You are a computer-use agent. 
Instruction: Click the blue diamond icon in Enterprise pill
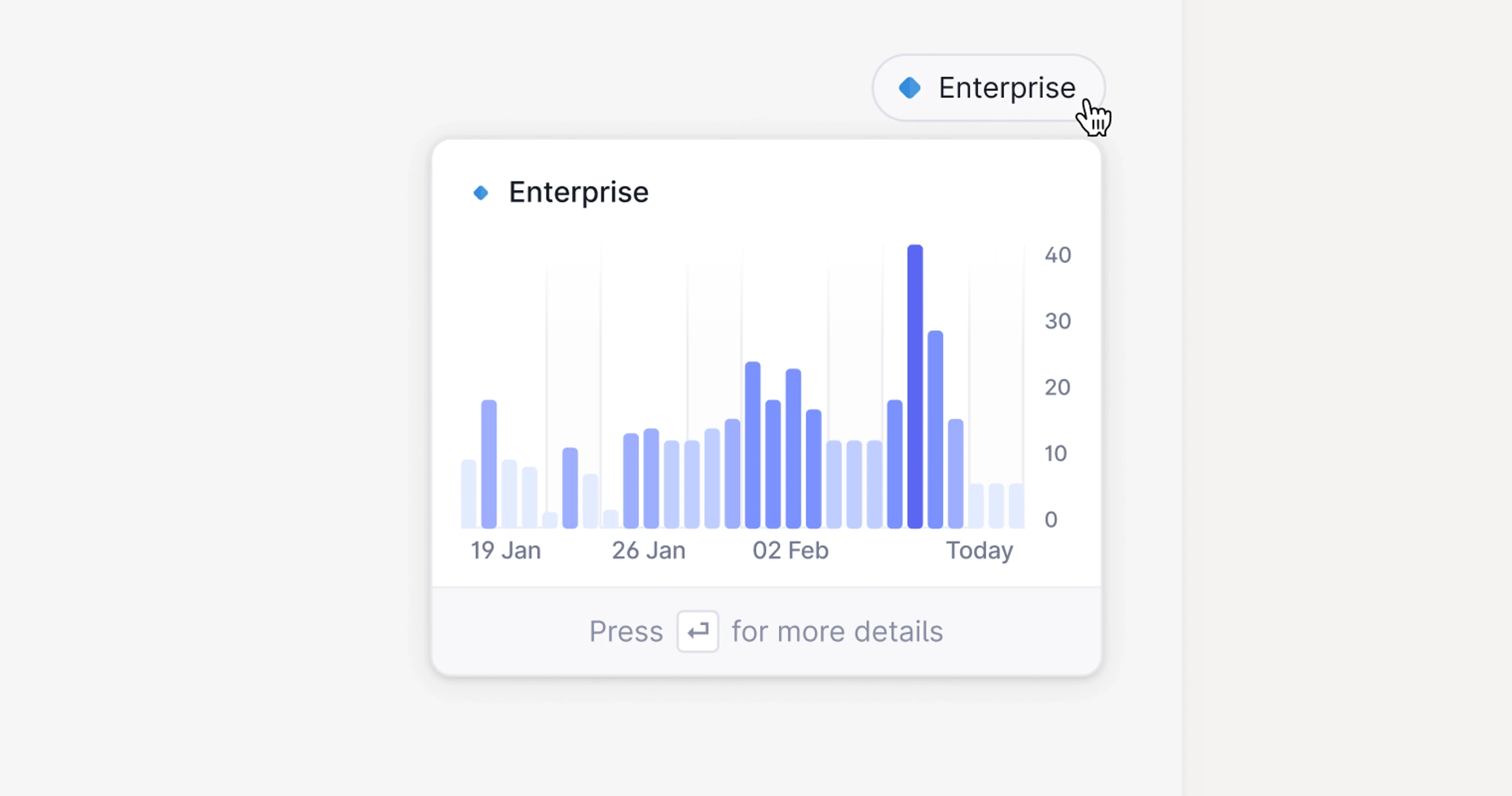tap(910, 88)
